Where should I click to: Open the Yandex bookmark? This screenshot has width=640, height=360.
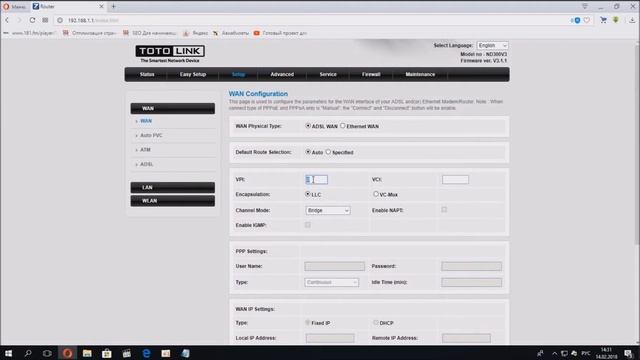pos(196,33)
